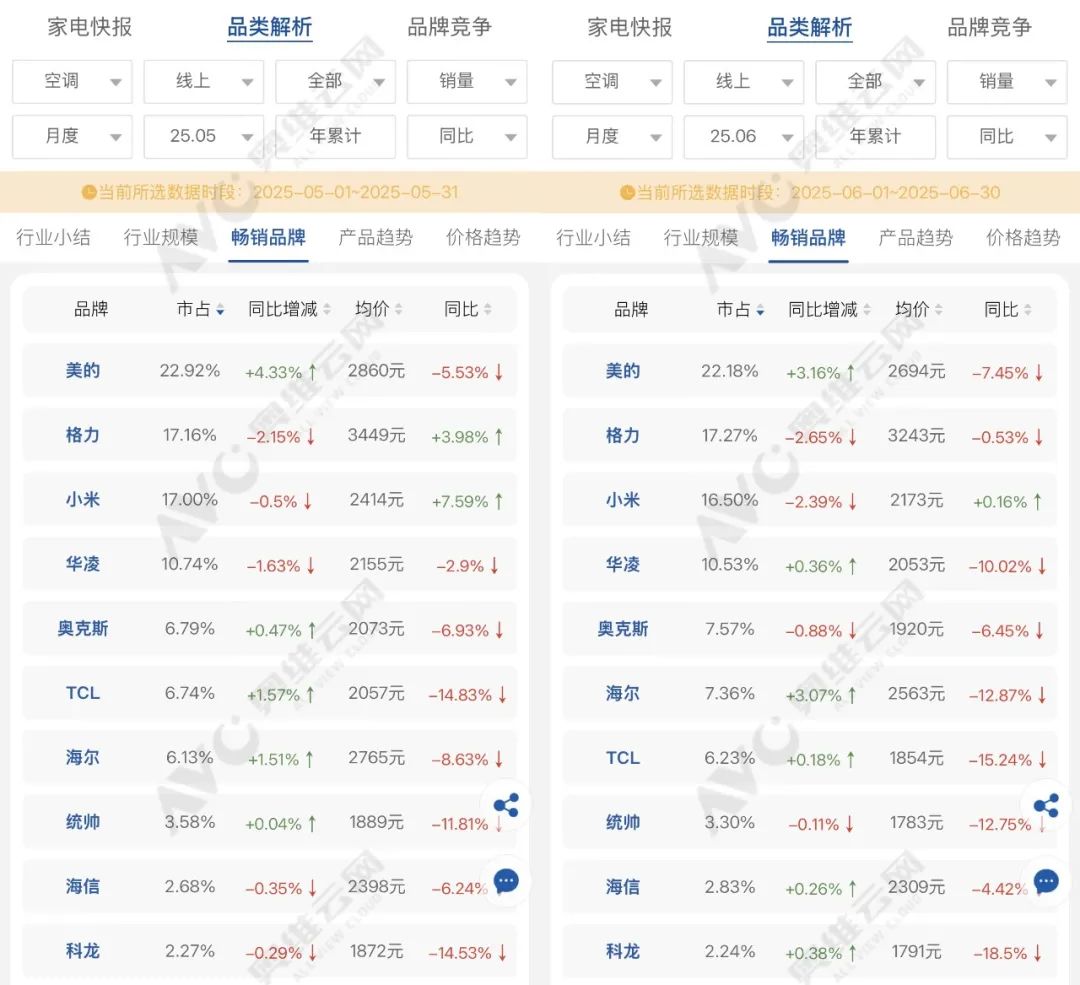Open 产品趋势 sub-tab in right panel
This screenshot has height=985, width=1080.
click(x=916, y=238)
